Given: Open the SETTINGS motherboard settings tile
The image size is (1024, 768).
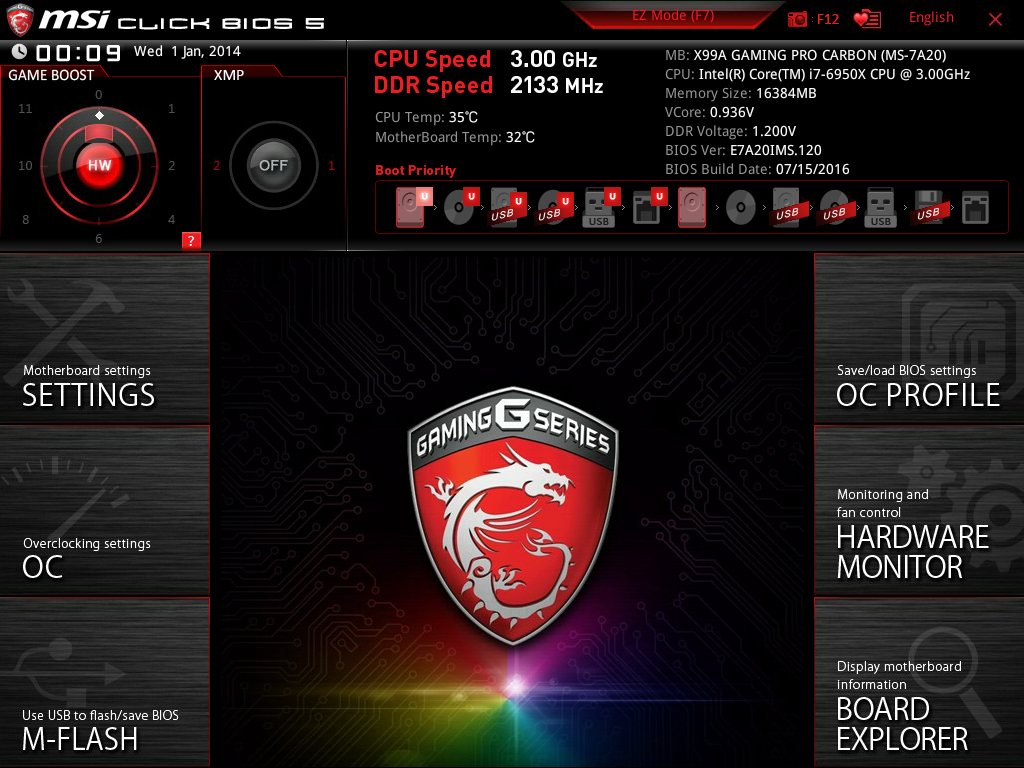Looking at the screenshot, I should [104, 338].
